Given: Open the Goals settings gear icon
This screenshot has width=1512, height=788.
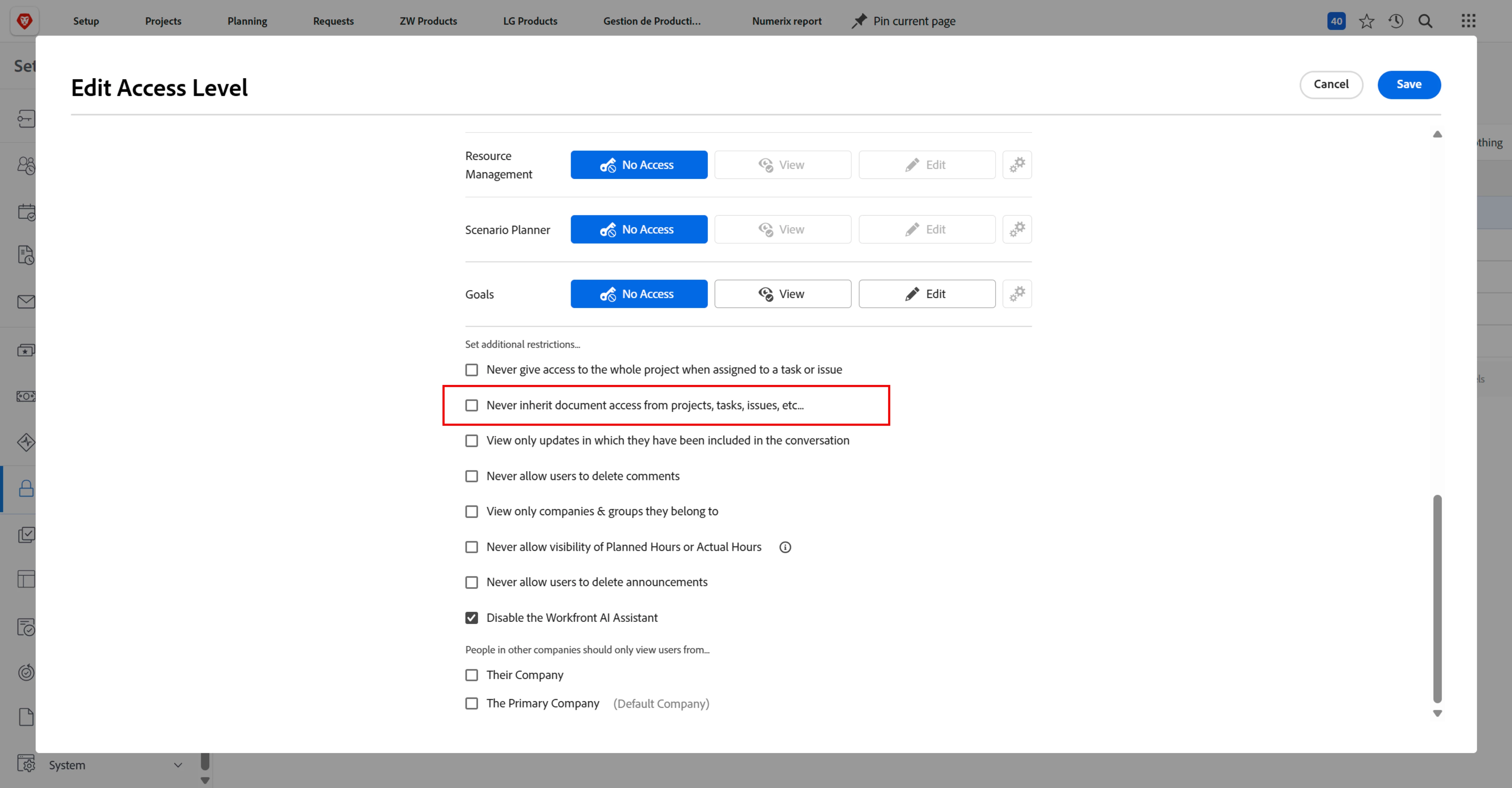Looking at the screenshot, I should point(1017,294).
